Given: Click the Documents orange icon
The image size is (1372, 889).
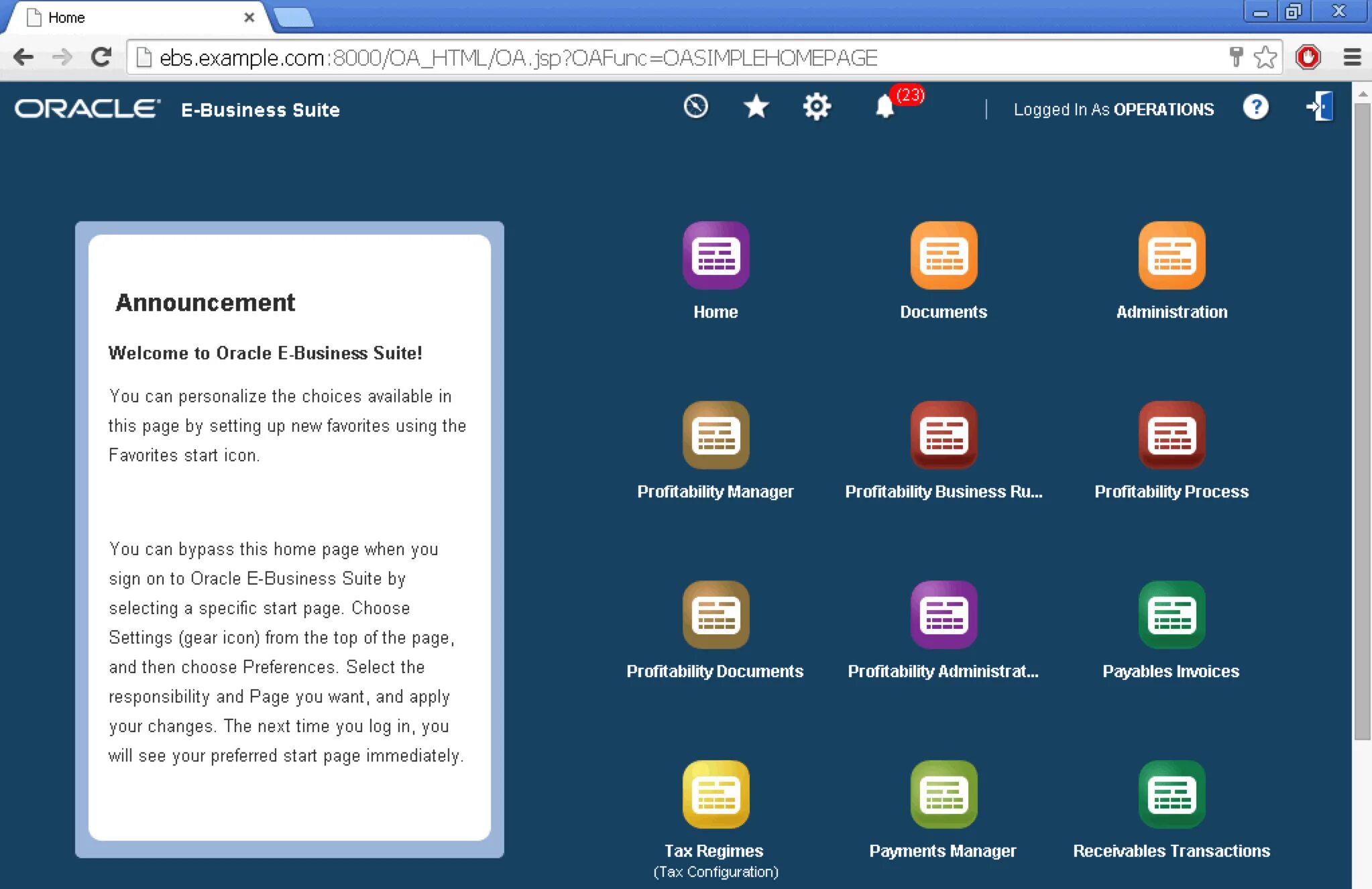Looking at the screenshot, I should point(943,255).
